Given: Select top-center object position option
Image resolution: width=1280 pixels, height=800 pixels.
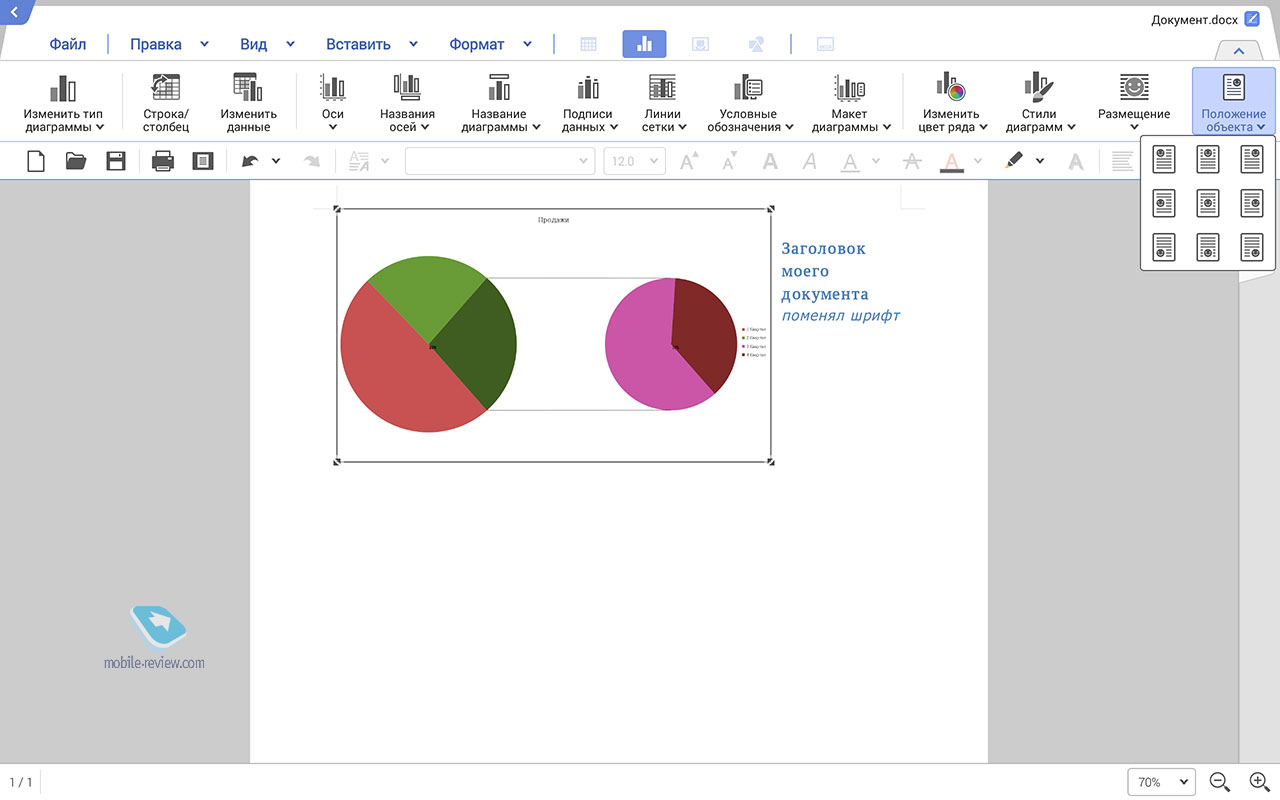Looking at the screenshot, I should point(1208,158).
